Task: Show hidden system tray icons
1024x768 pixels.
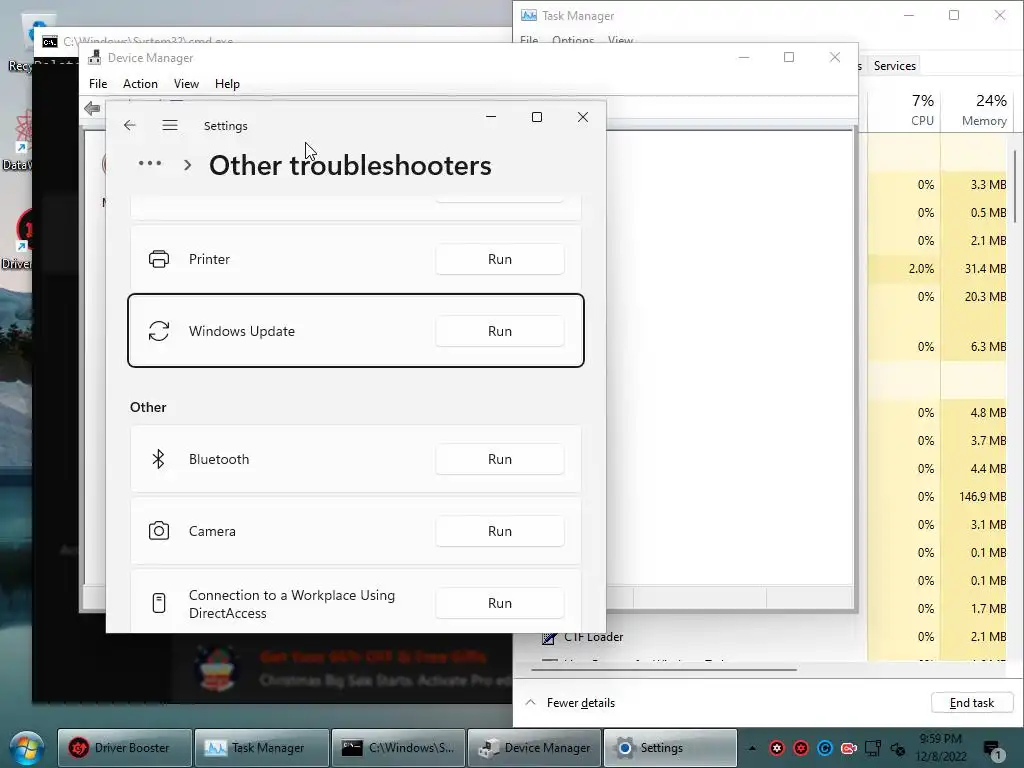Action: (x=752, y=748)
